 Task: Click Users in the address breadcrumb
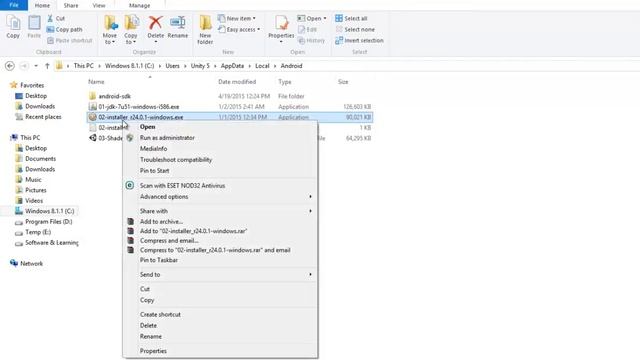172,66
